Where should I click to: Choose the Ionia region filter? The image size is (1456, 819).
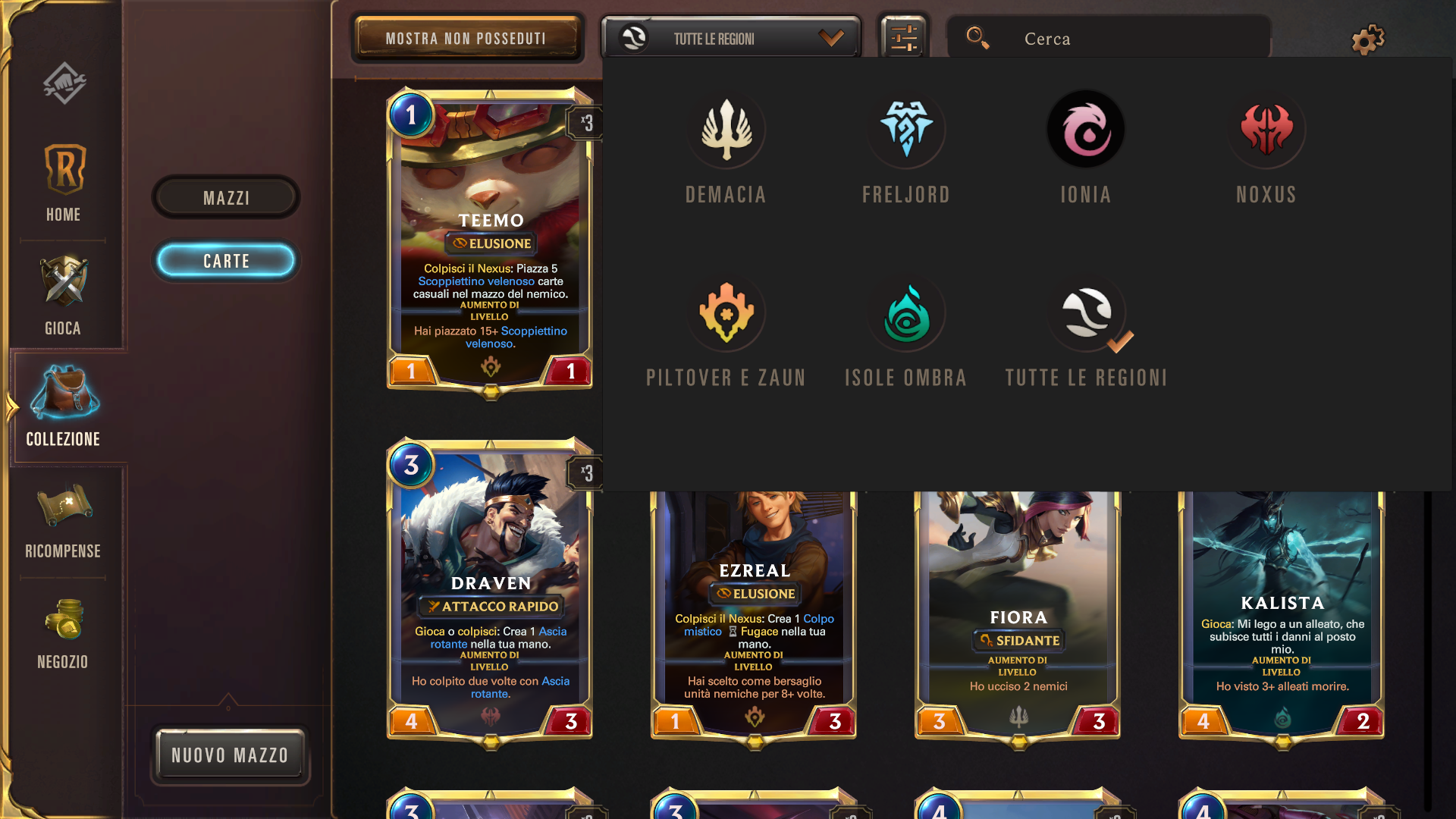coord(1086,130)
